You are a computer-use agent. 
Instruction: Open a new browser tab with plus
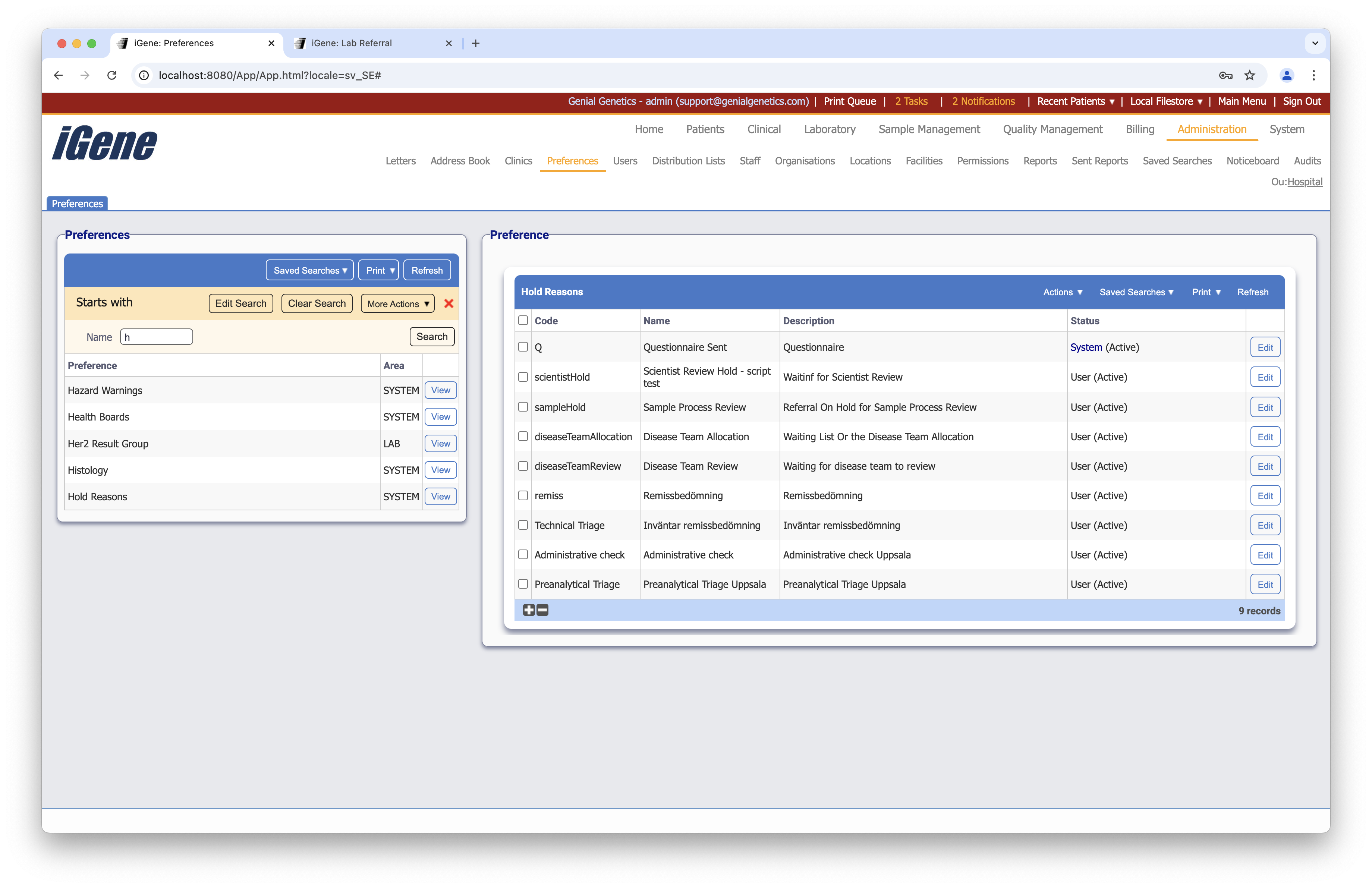(476, 43)
